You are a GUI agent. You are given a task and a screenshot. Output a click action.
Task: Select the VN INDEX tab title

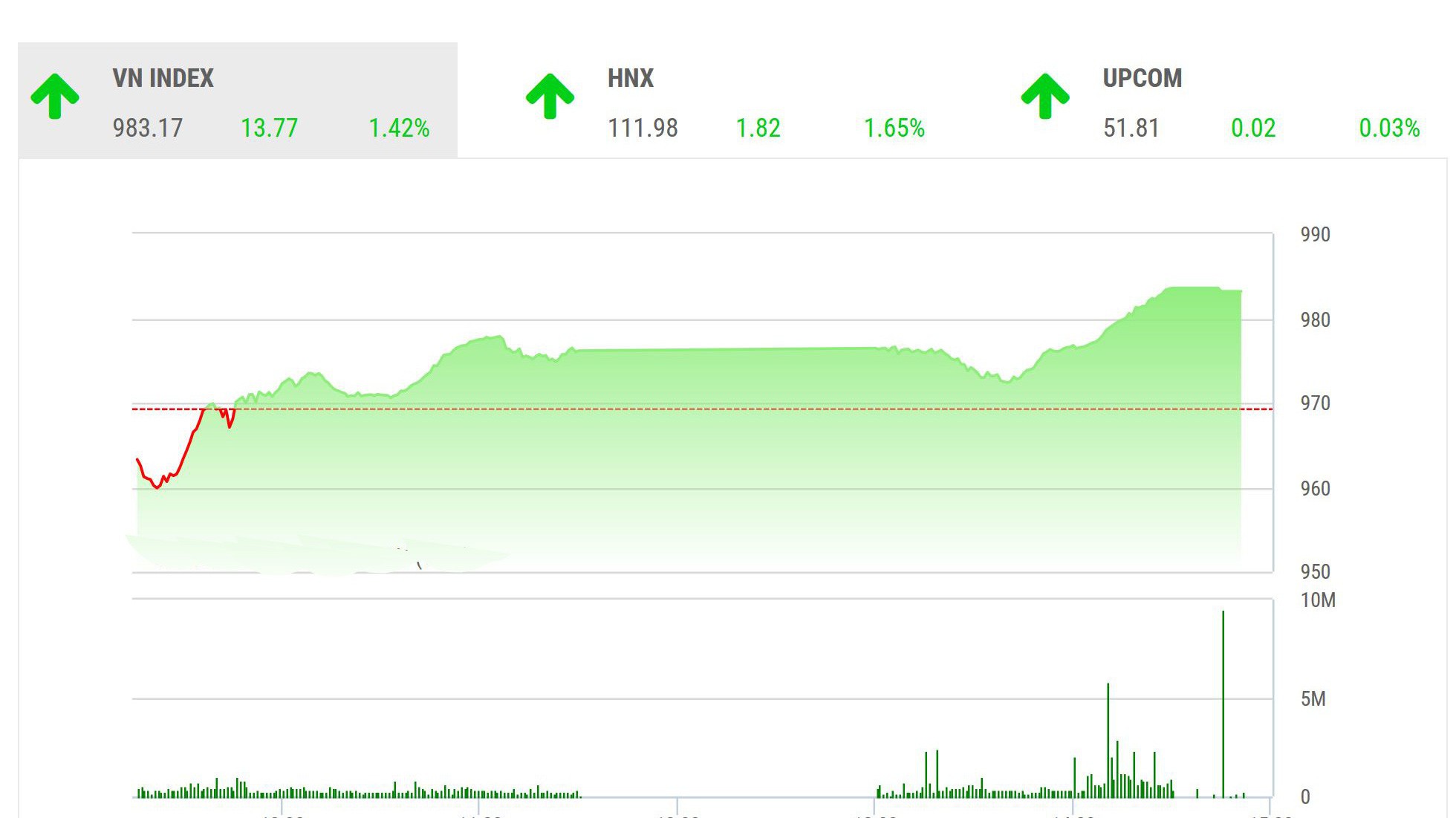[x=163, y=78]
